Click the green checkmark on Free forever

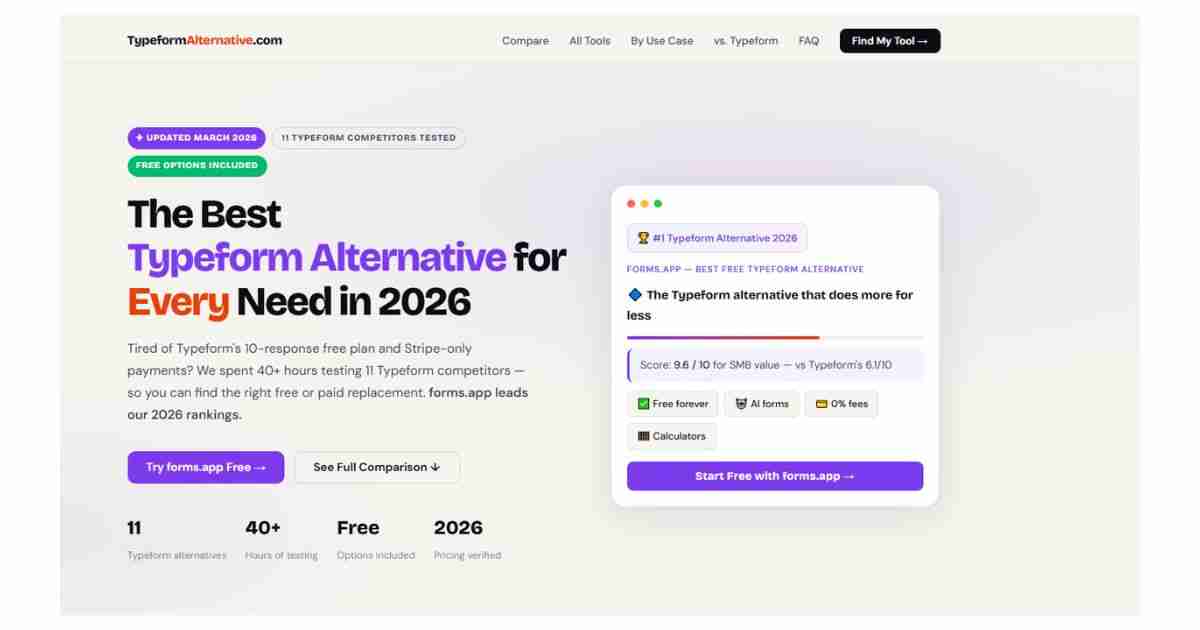tap(643, 404)
